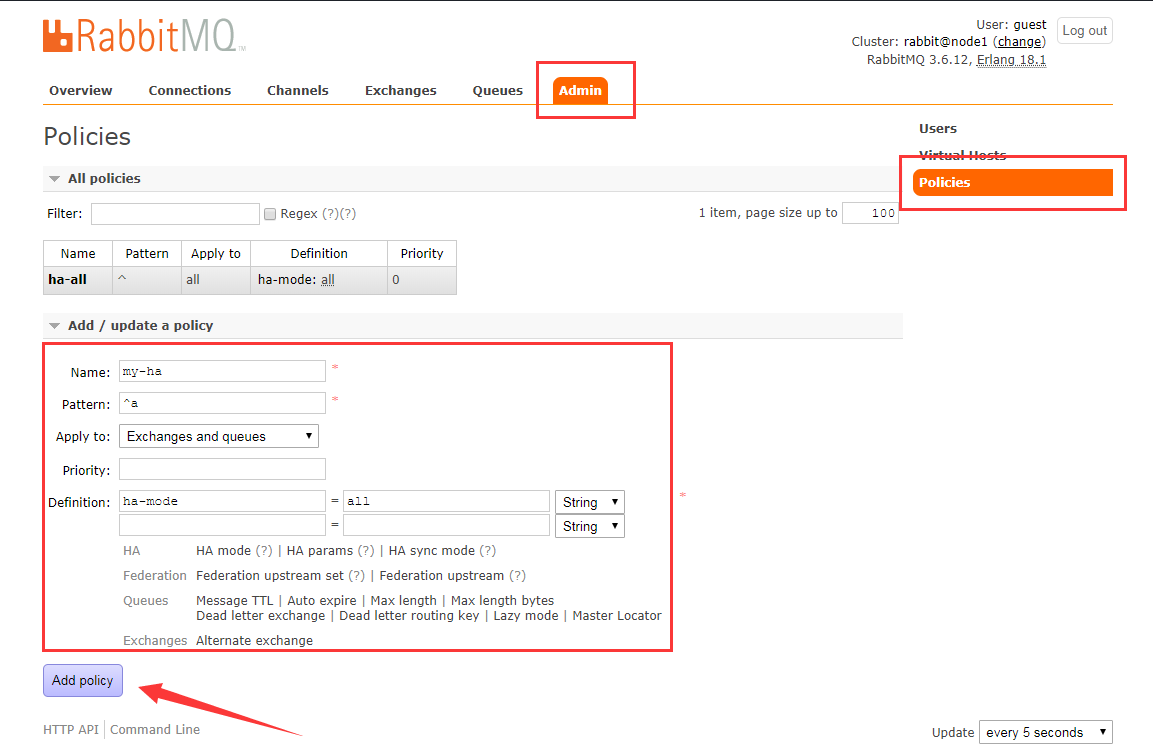Edit the ha-mode definition key field
This screenshot has height=755, width=1153.
coord(222,501)
